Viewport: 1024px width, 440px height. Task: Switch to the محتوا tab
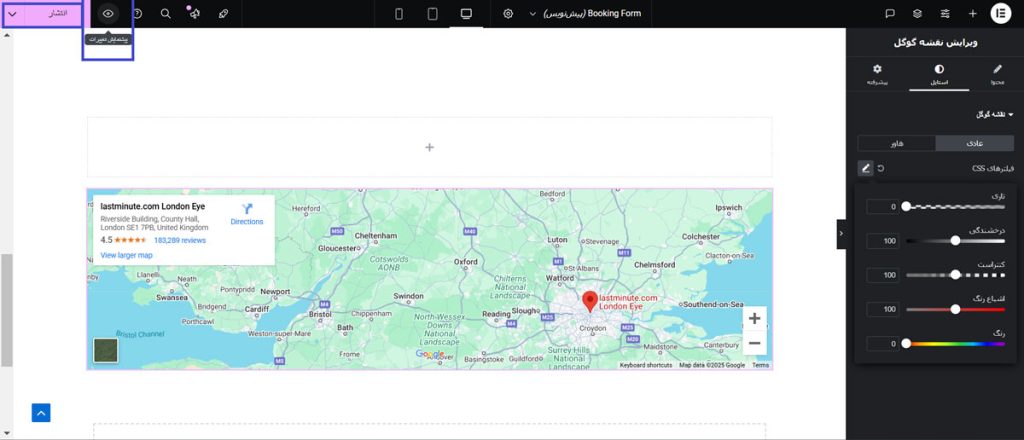995,75
